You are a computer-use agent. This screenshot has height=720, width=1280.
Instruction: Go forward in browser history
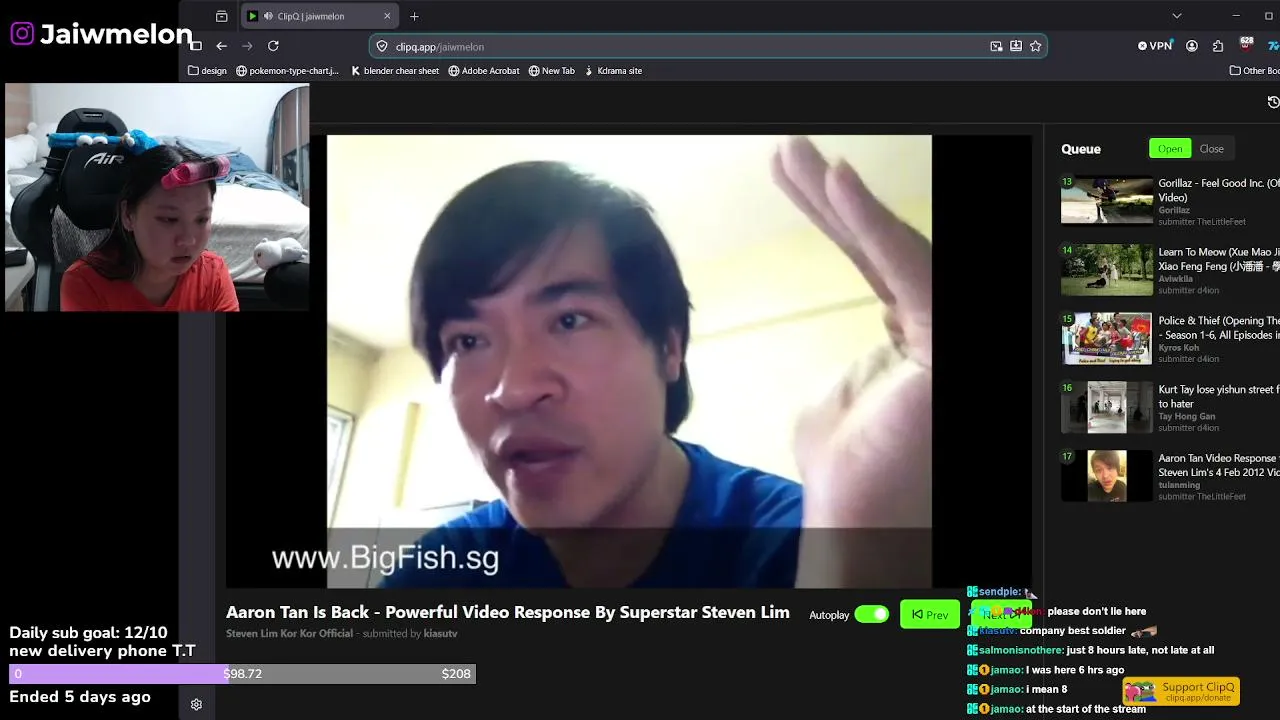247,46
